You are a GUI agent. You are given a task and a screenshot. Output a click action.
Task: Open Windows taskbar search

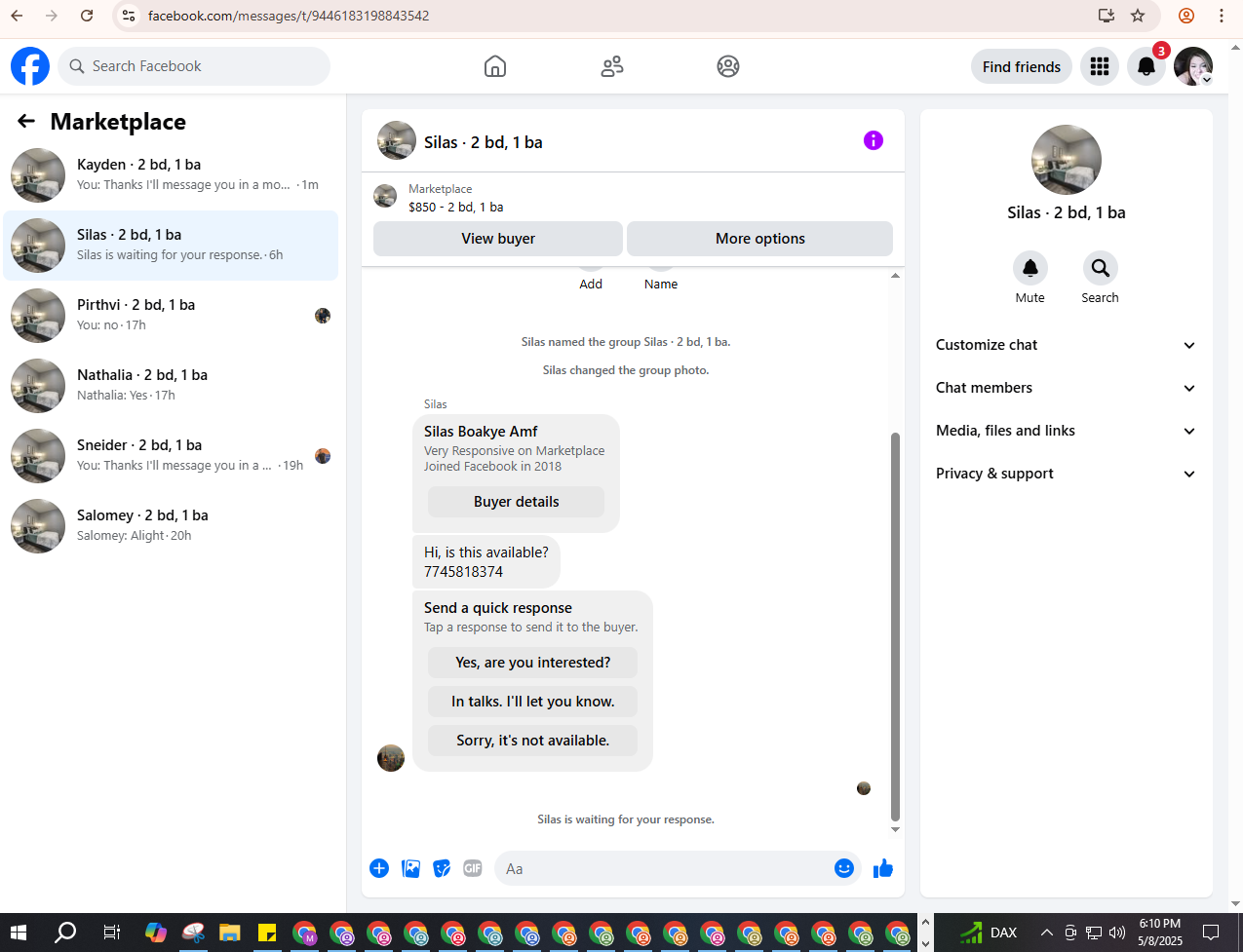pyautogui.click(x=65, y=933)
